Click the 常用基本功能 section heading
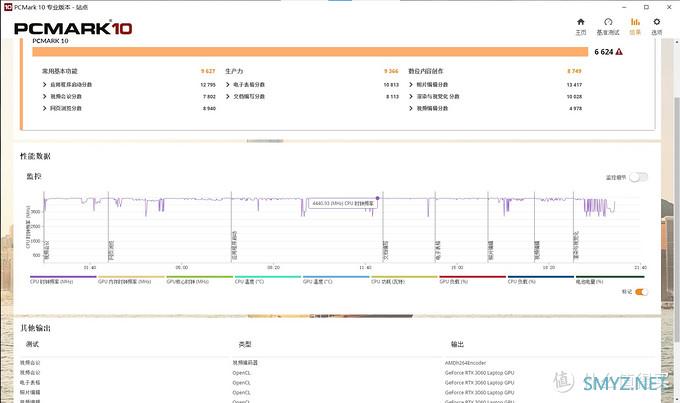Viewport: 680px width, 403px height. click(59, 71)
